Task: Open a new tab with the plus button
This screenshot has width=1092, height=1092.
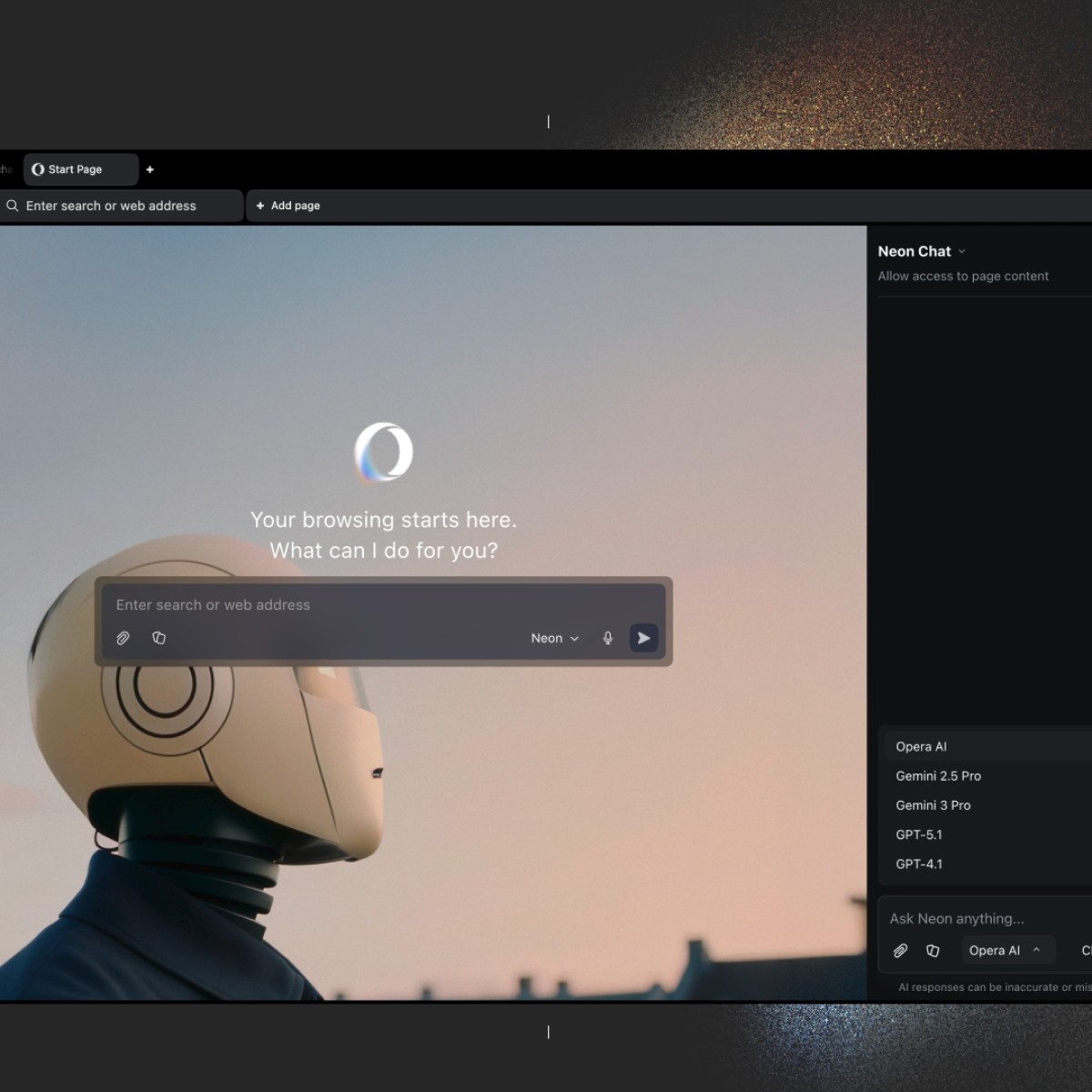Action: point(150,169)
